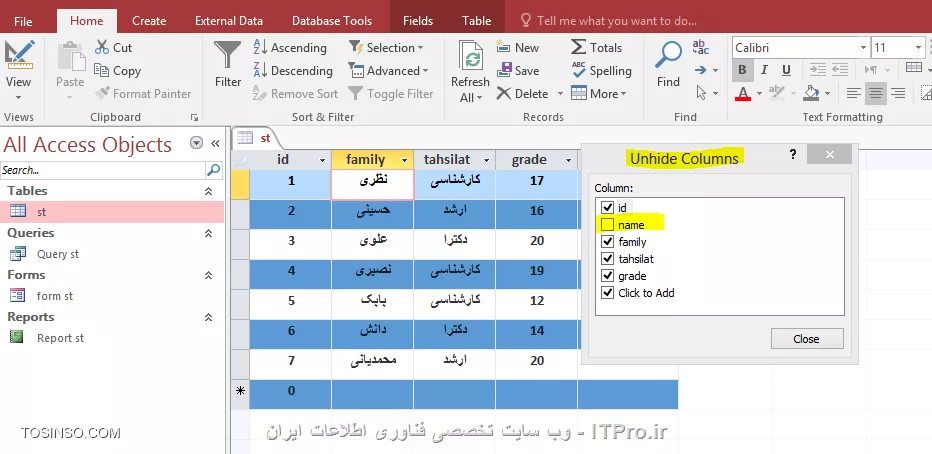This screenshot has height=454, width=932.
Task: Open the More records dropdown
Action: pyautogui.click(x=599, y=93)
